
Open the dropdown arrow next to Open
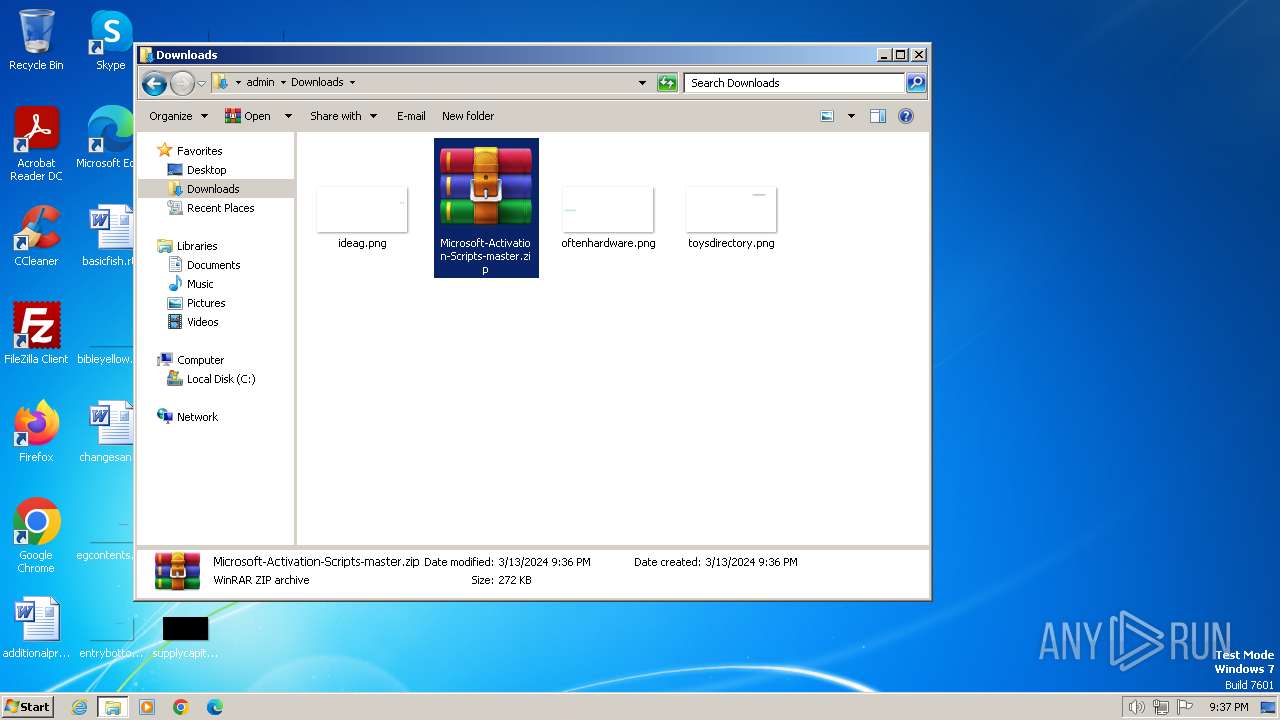(x=288, y=116)
